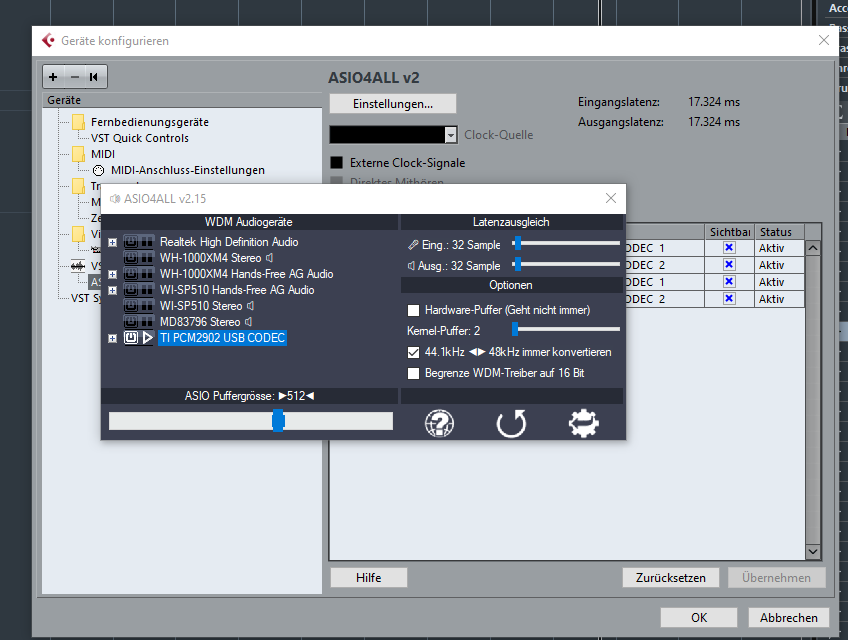The height and width of the screenshot is (640, 848).
Task: Toggle power icon for Realtek High Definition Audio
Action: click(x=131, y=242)
